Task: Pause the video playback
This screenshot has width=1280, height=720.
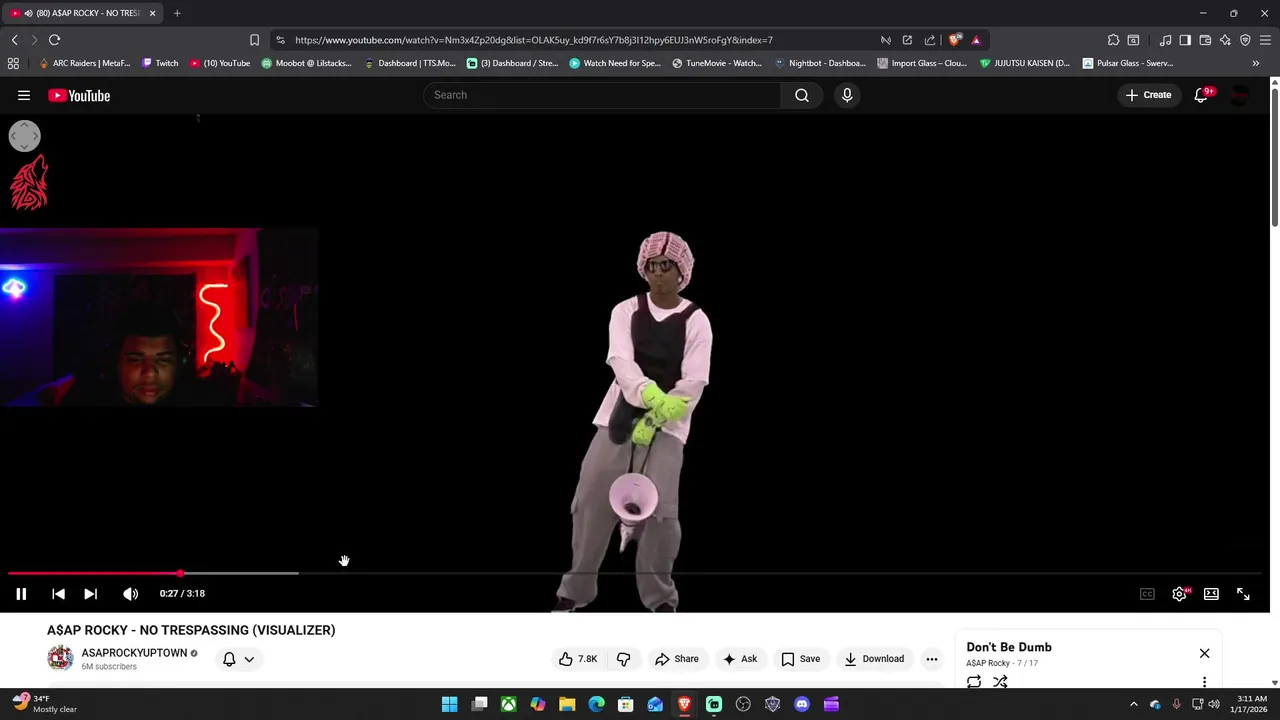Action: click(21, 594)
